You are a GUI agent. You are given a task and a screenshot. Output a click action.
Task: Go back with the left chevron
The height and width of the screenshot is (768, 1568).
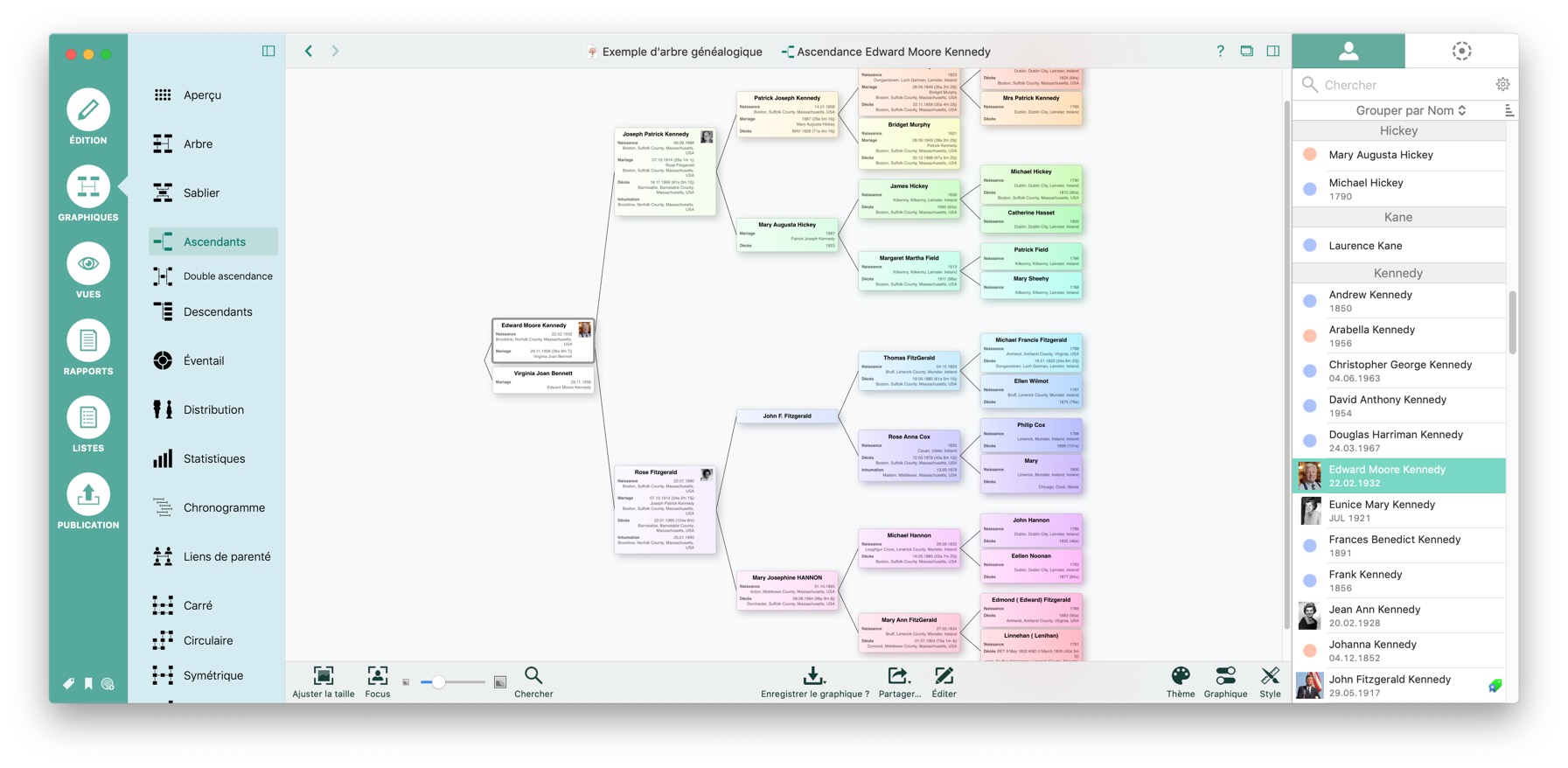tap(309, 51)
